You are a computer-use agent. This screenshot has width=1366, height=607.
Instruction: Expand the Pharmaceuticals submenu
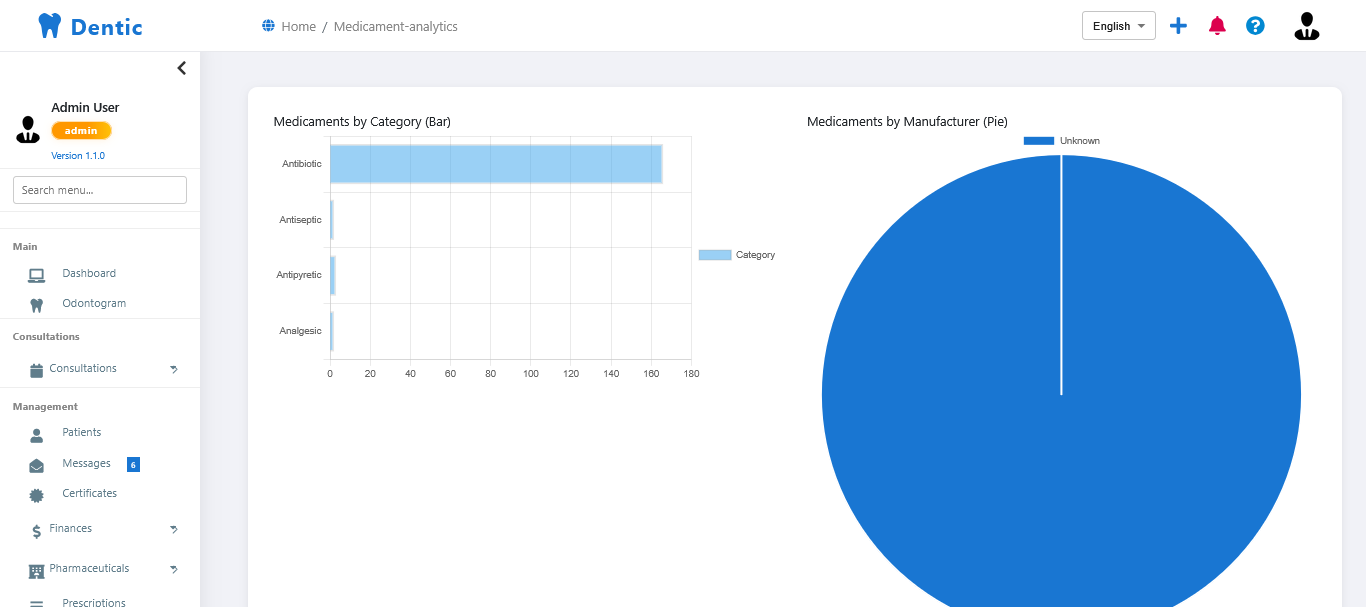click(x=100, y=569)
